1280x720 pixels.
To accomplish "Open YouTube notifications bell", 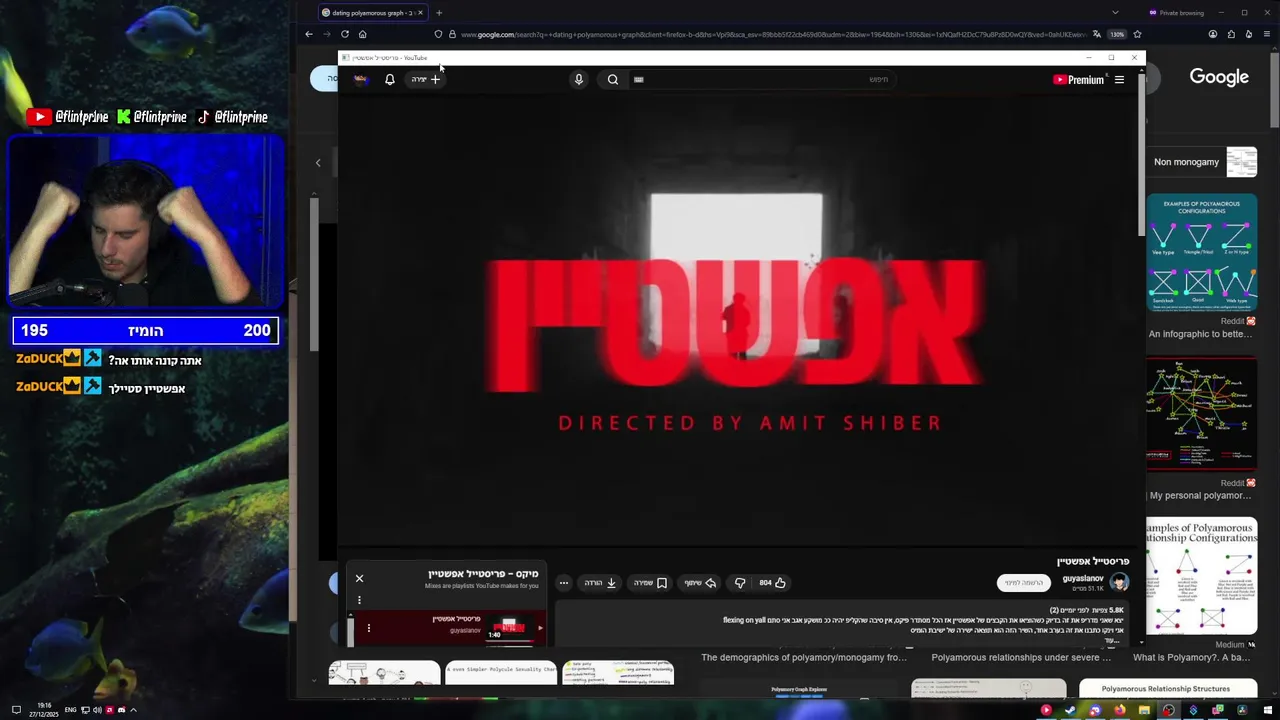I will point(390,80).
